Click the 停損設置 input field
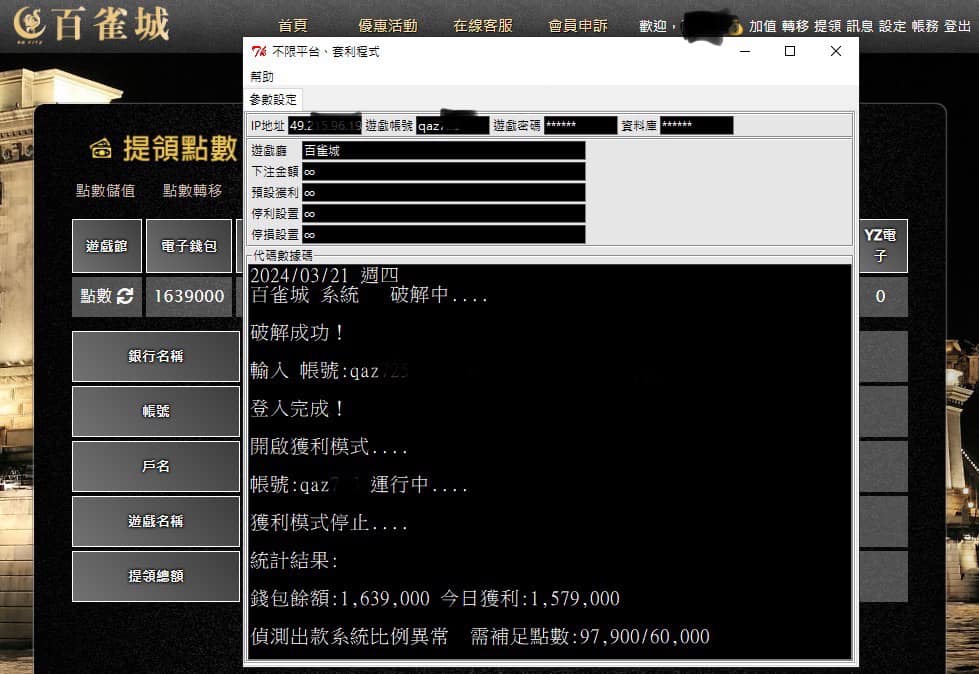Viewport: 979px width, 674px height. pyautogui.click(x=443, y=234)
